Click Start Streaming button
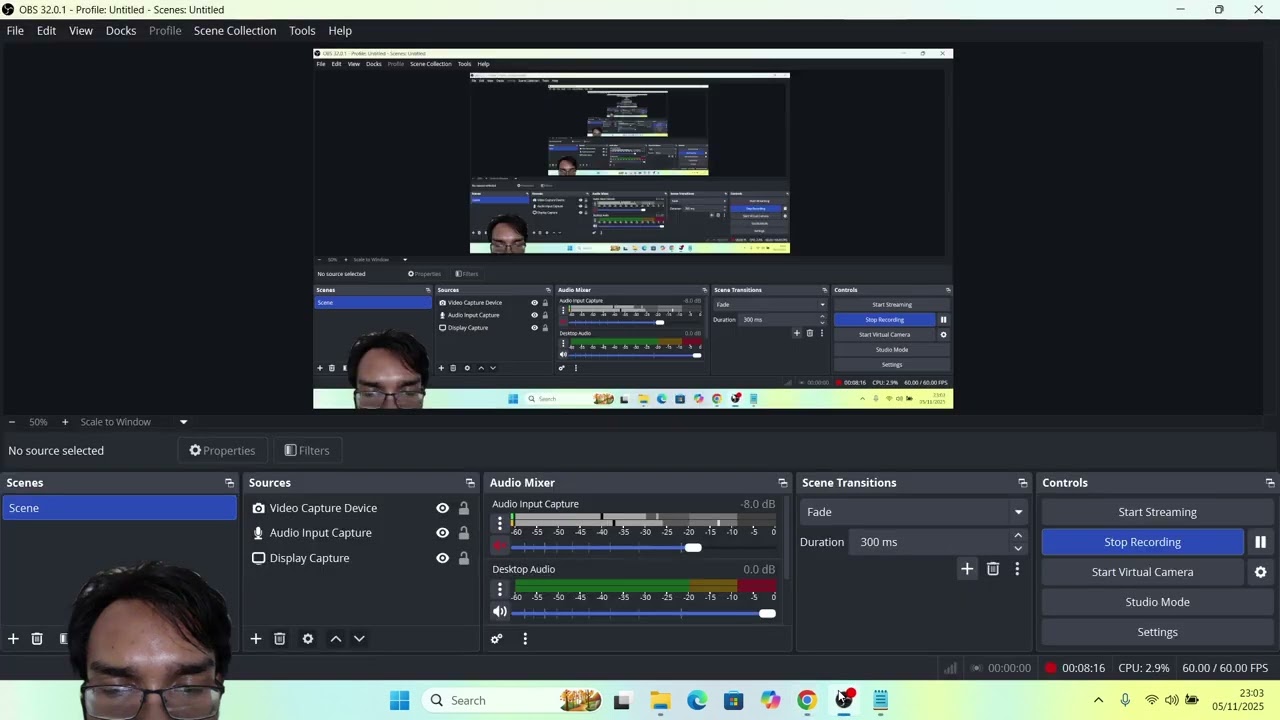Image resolution: width=1280 pixels, height=720 pixels. (x=1157, y=512)
